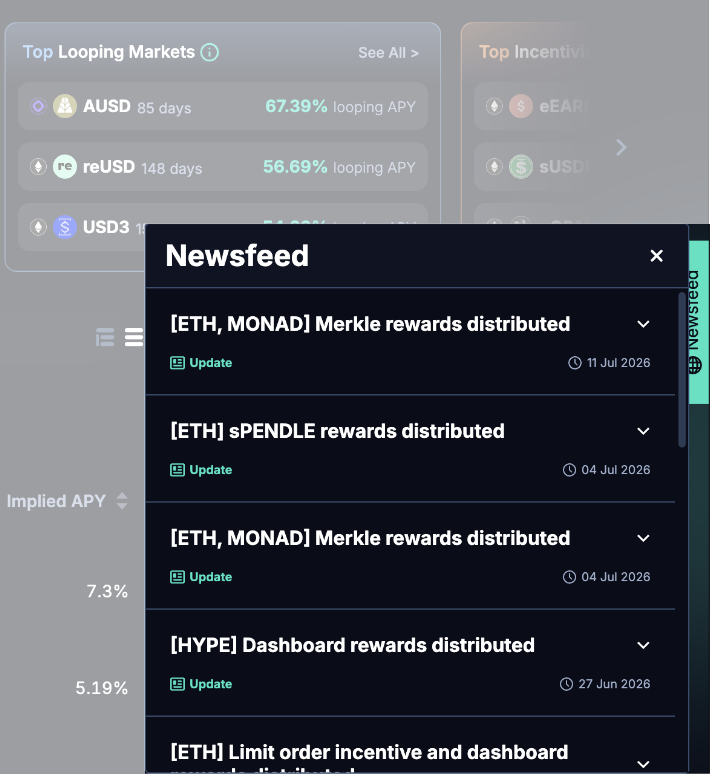Image resolution: width=710 pixels, height=774 pixels.
Task: Click the Newsfeed panel heading
Action: point(237,256)
